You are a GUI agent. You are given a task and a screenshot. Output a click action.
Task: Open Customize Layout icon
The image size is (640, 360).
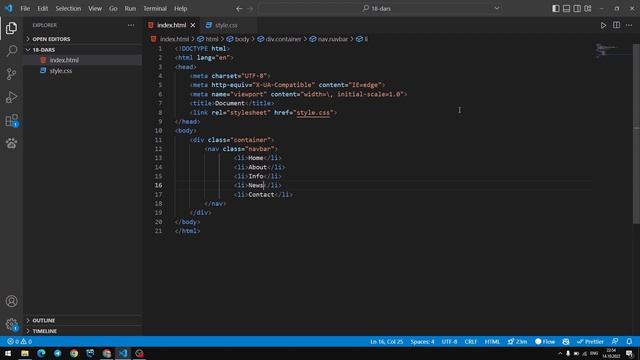coord(588,9)
